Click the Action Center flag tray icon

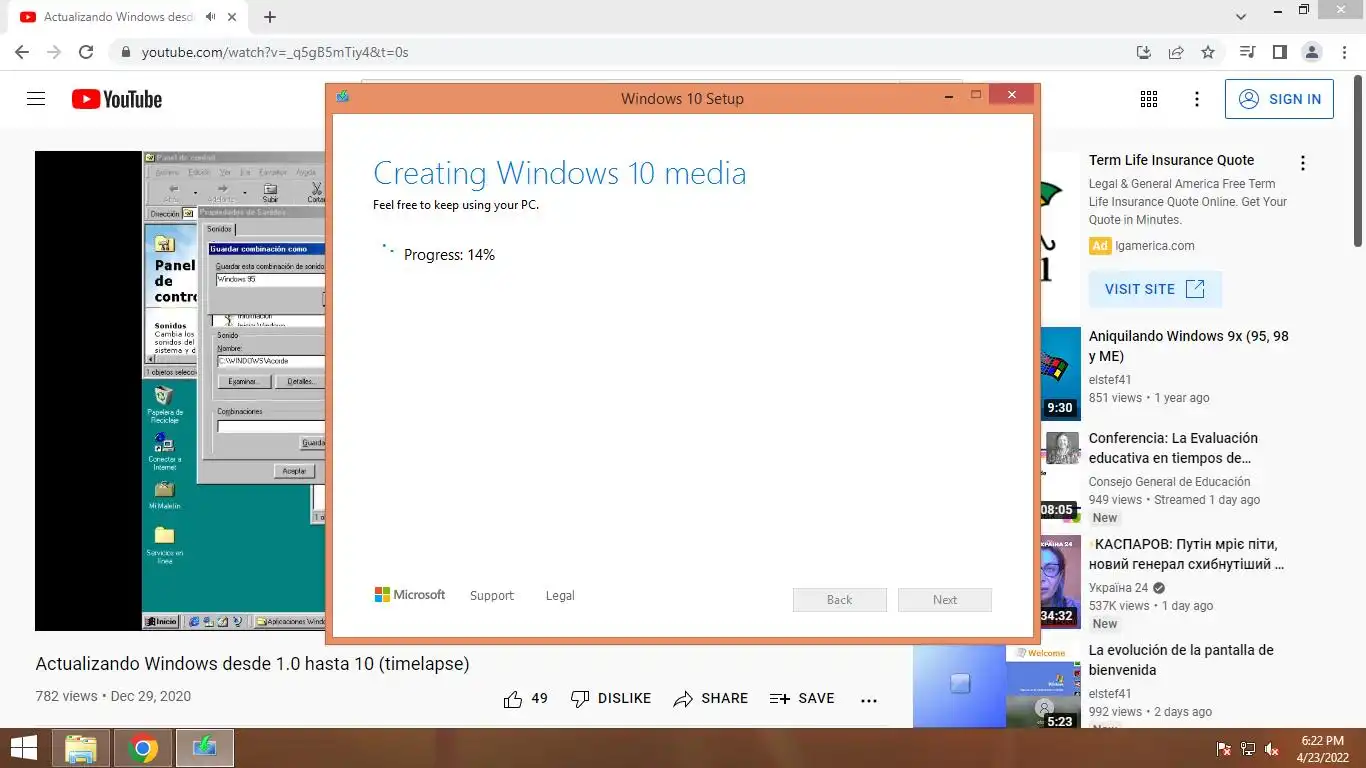pos(1223,748)
